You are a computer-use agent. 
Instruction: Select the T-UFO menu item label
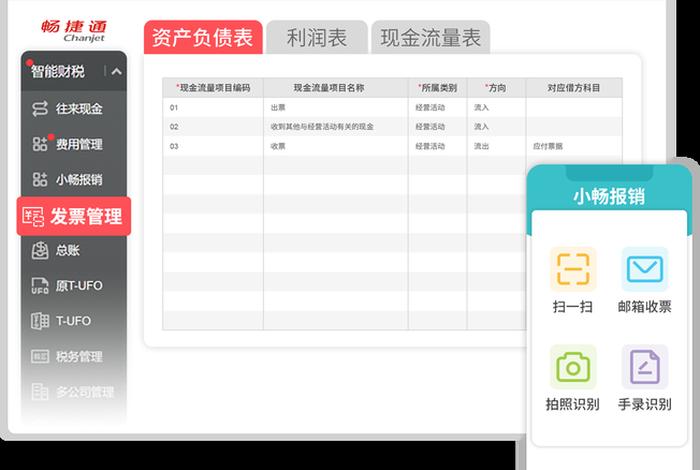tap(73, 321)
